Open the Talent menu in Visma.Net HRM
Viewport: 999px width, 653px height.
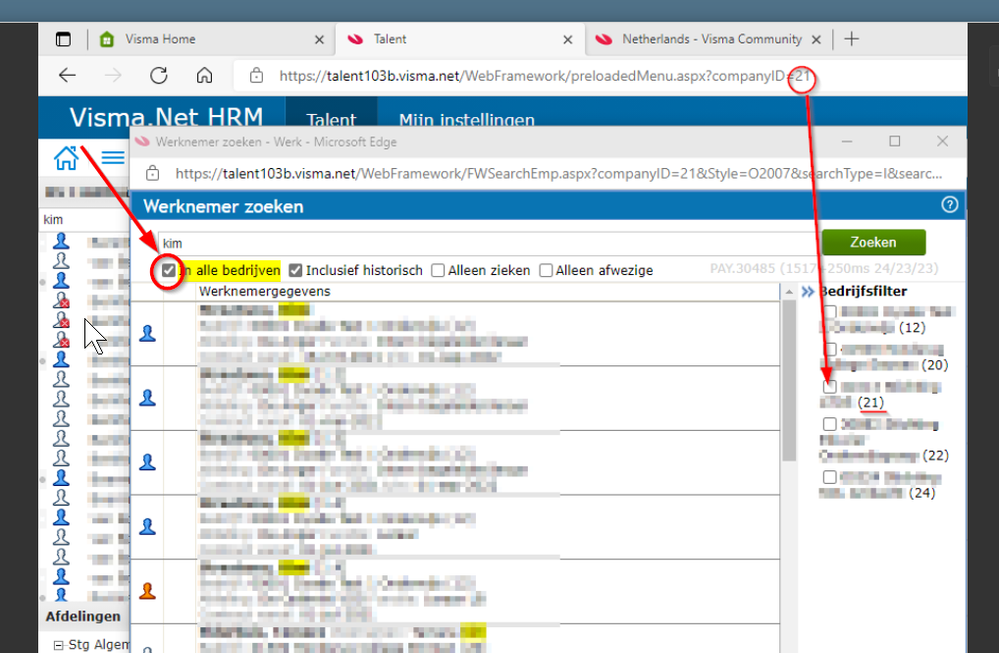coord(331,119)
